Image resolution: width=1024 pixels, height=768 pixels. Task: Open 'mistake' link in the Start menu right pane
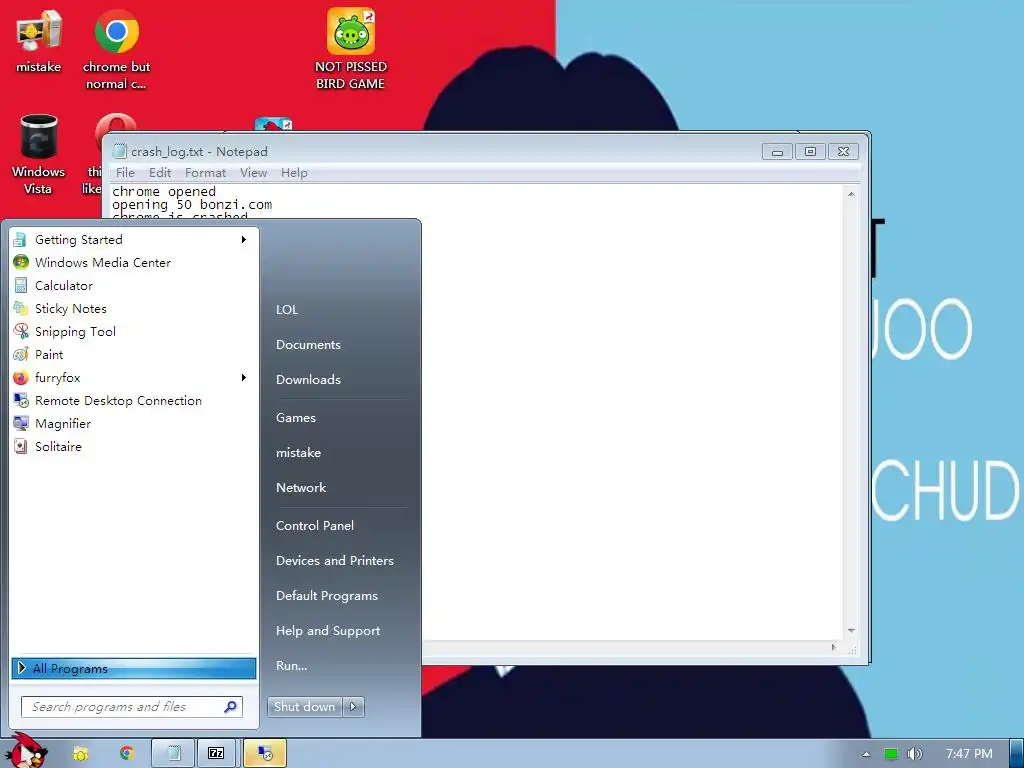coord(298,453)
